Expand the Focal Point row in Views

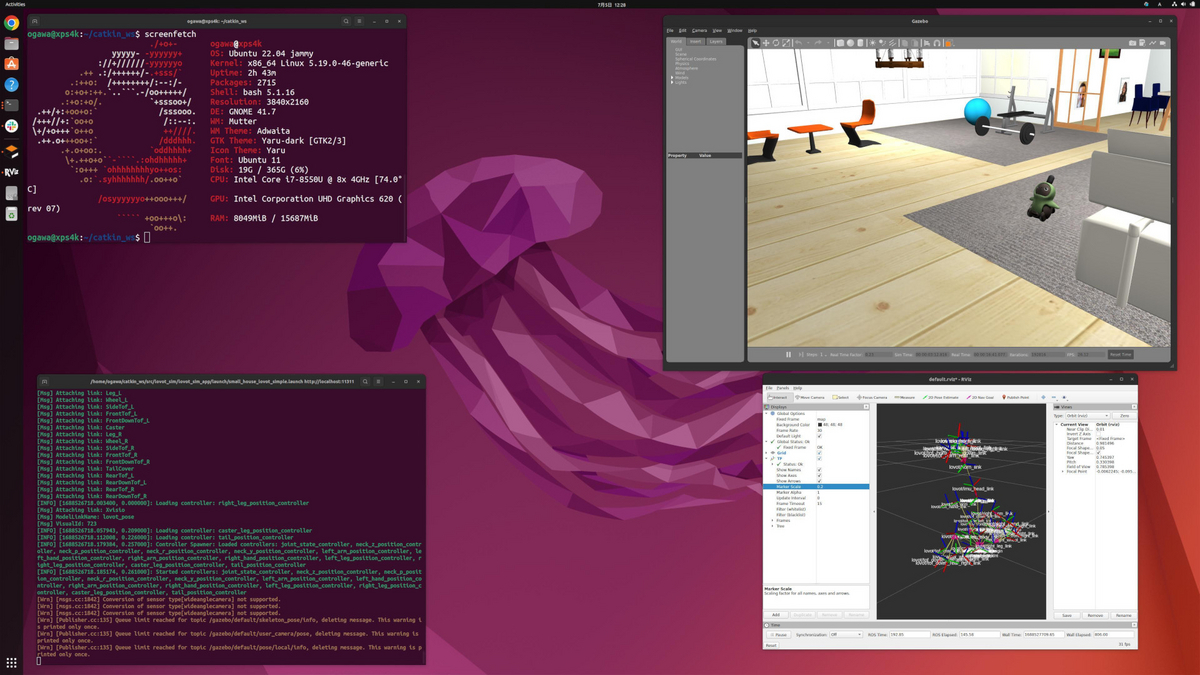(1063, 471)
